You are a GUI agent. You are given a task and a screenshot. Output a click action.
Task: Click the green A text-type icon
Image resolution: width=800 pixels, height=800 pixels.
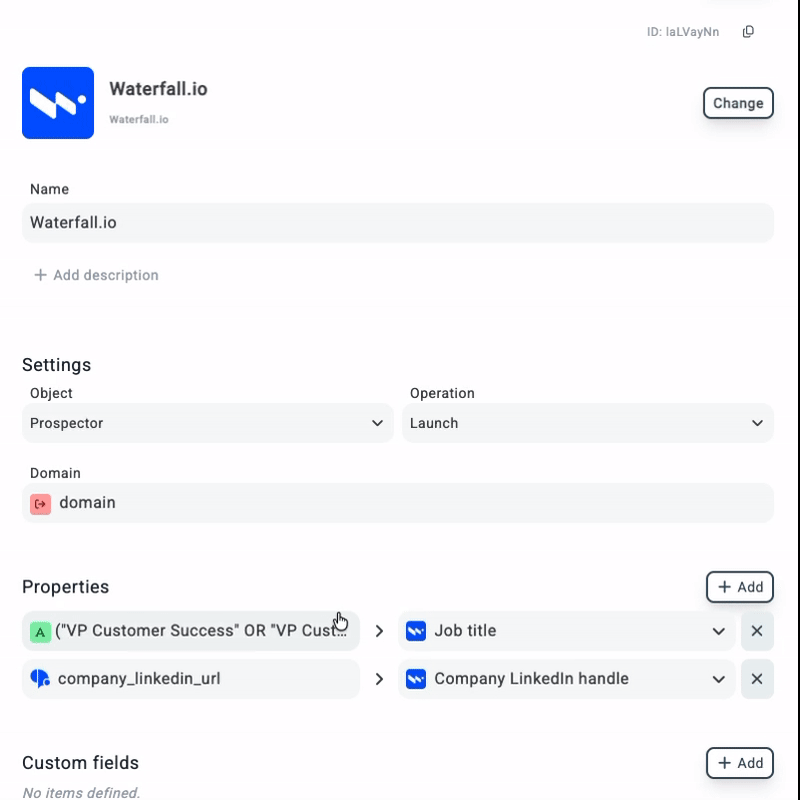point(40,632)
